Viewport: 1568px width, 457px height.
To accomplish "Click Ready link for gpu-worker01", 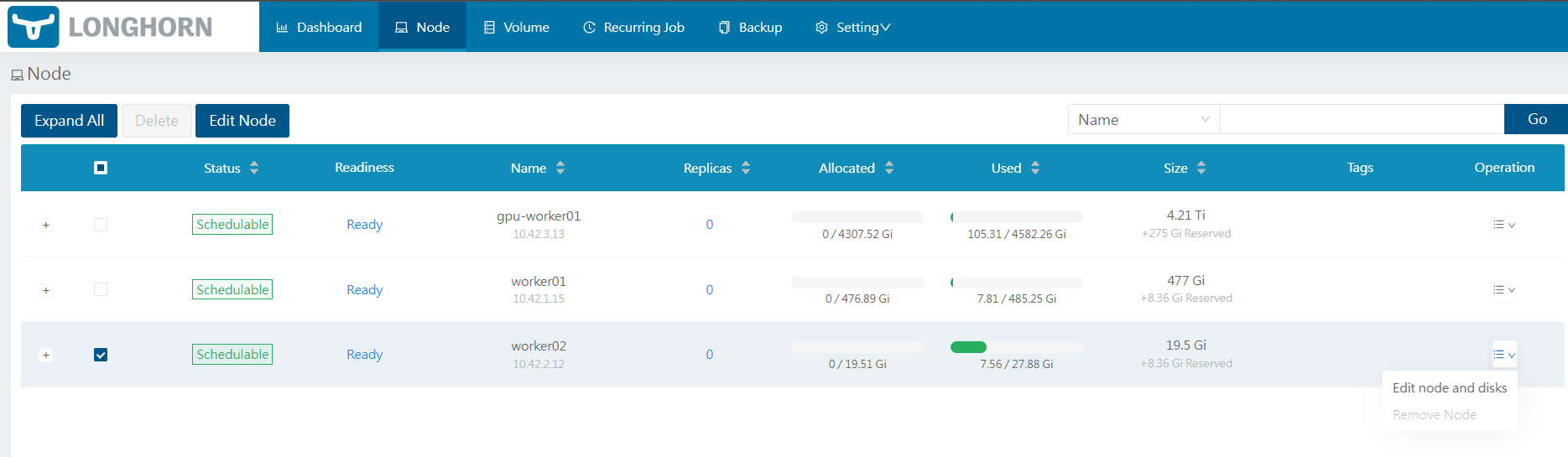I will click(365, 225).
